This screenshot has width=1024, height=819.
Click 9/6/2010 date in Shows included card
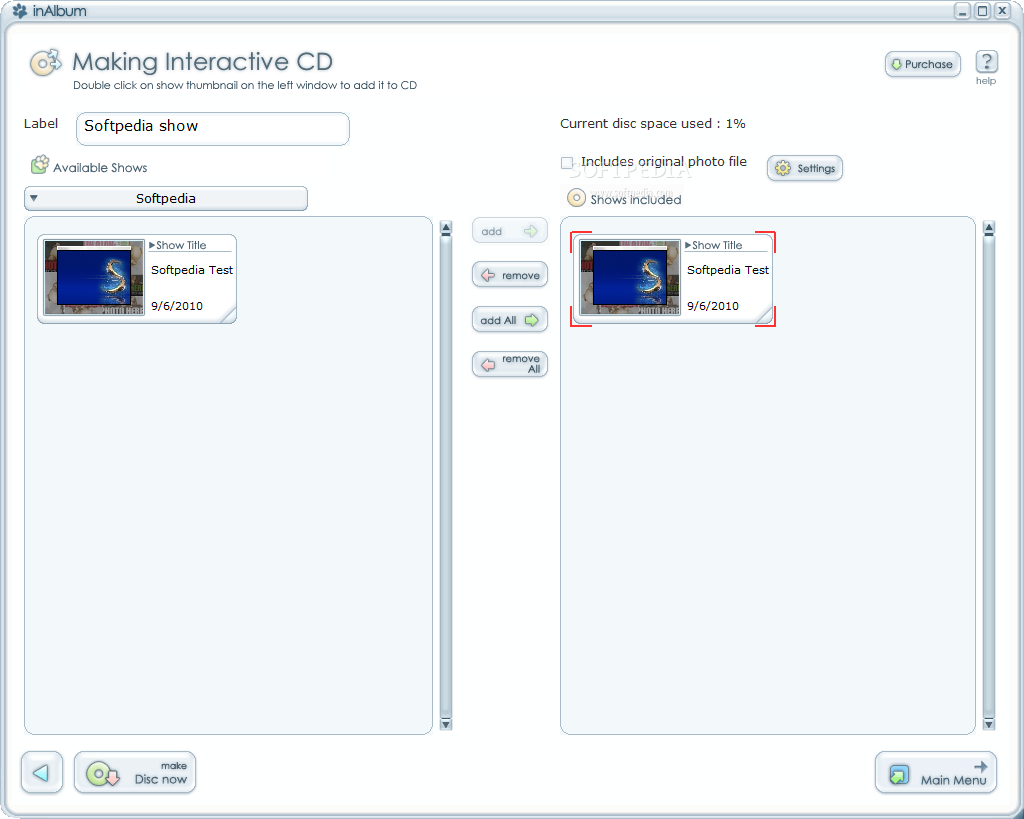coord(713,306)
